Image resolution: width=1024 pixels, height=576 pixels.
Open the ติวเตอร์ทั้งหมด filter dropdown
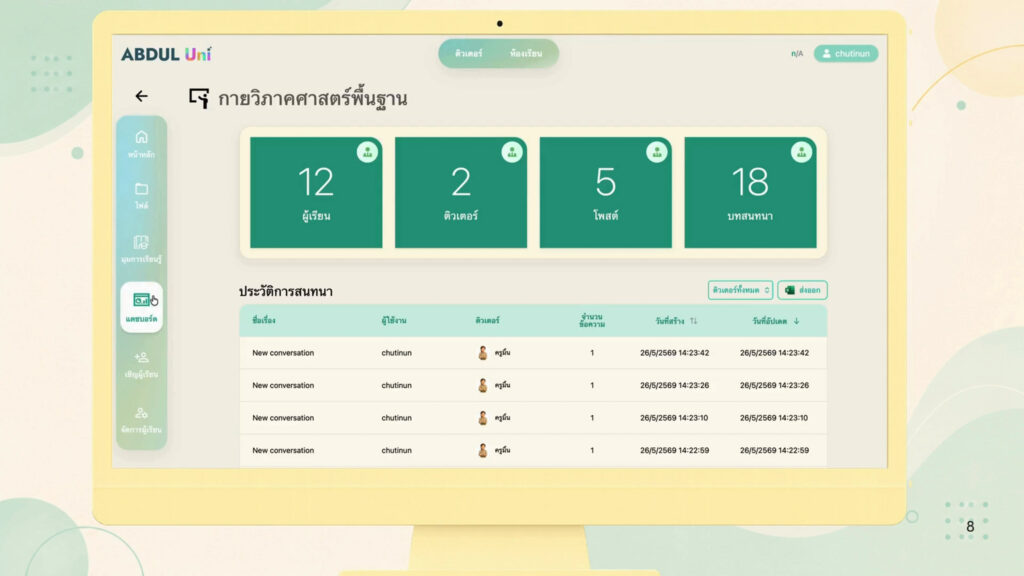coord(741,290)
